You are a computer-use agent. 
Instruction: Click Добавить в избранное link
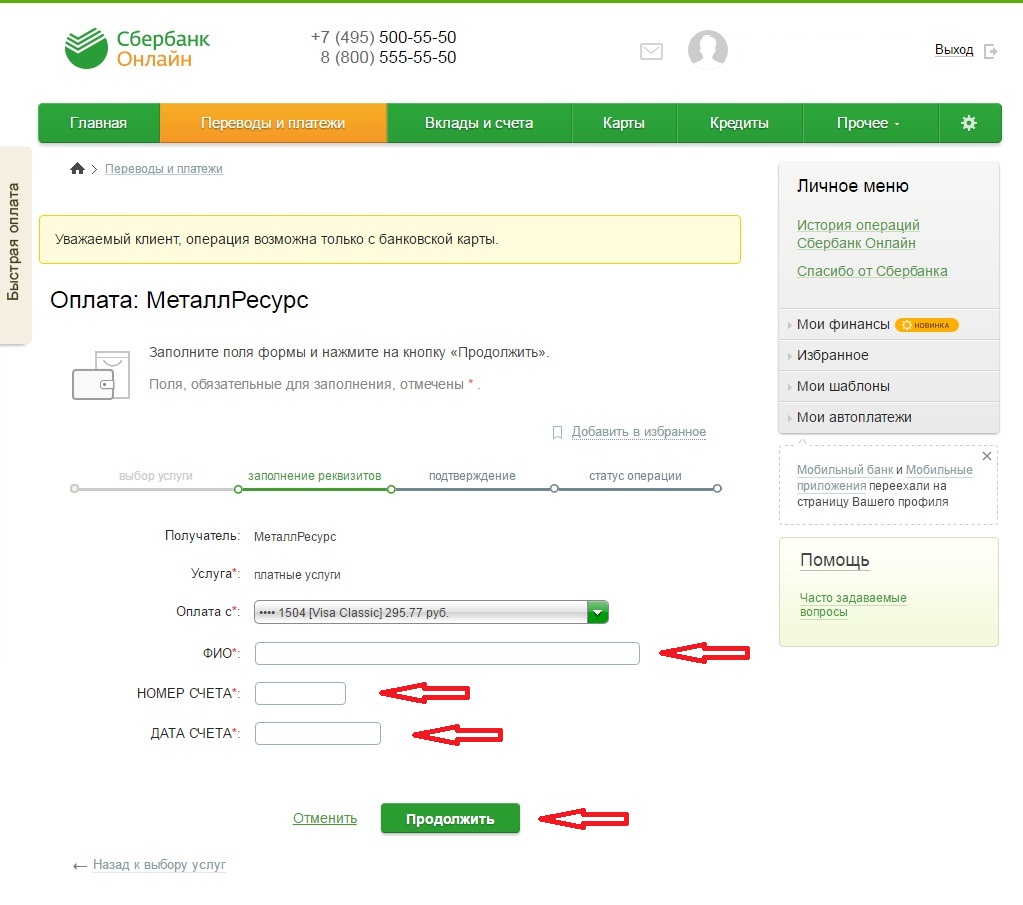pyautogui.click(x=639, y=431)
